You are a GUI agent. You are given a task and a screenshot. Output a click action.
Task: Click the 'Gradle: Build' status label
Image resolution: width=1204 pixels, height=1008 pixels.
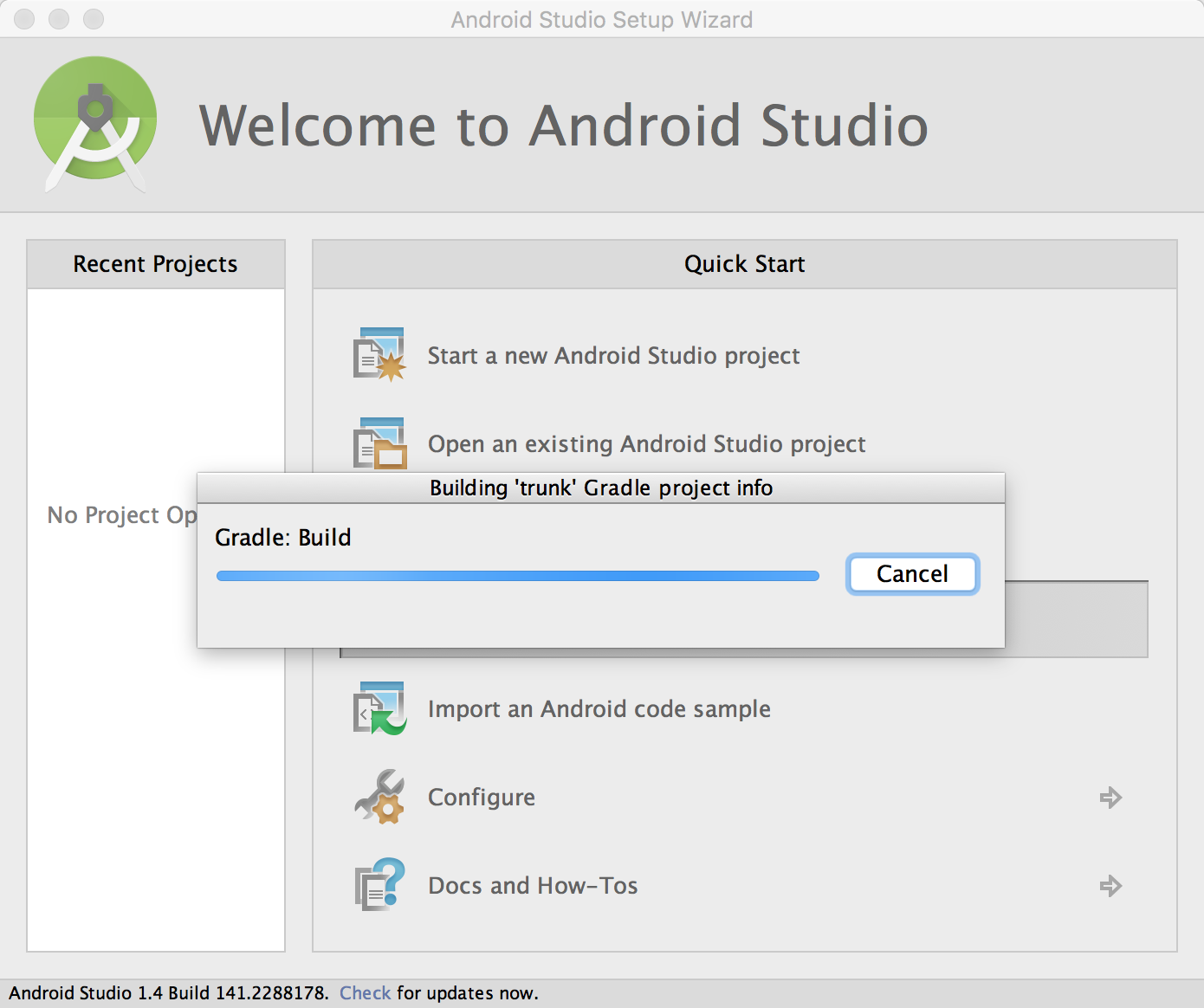[282, 538]
